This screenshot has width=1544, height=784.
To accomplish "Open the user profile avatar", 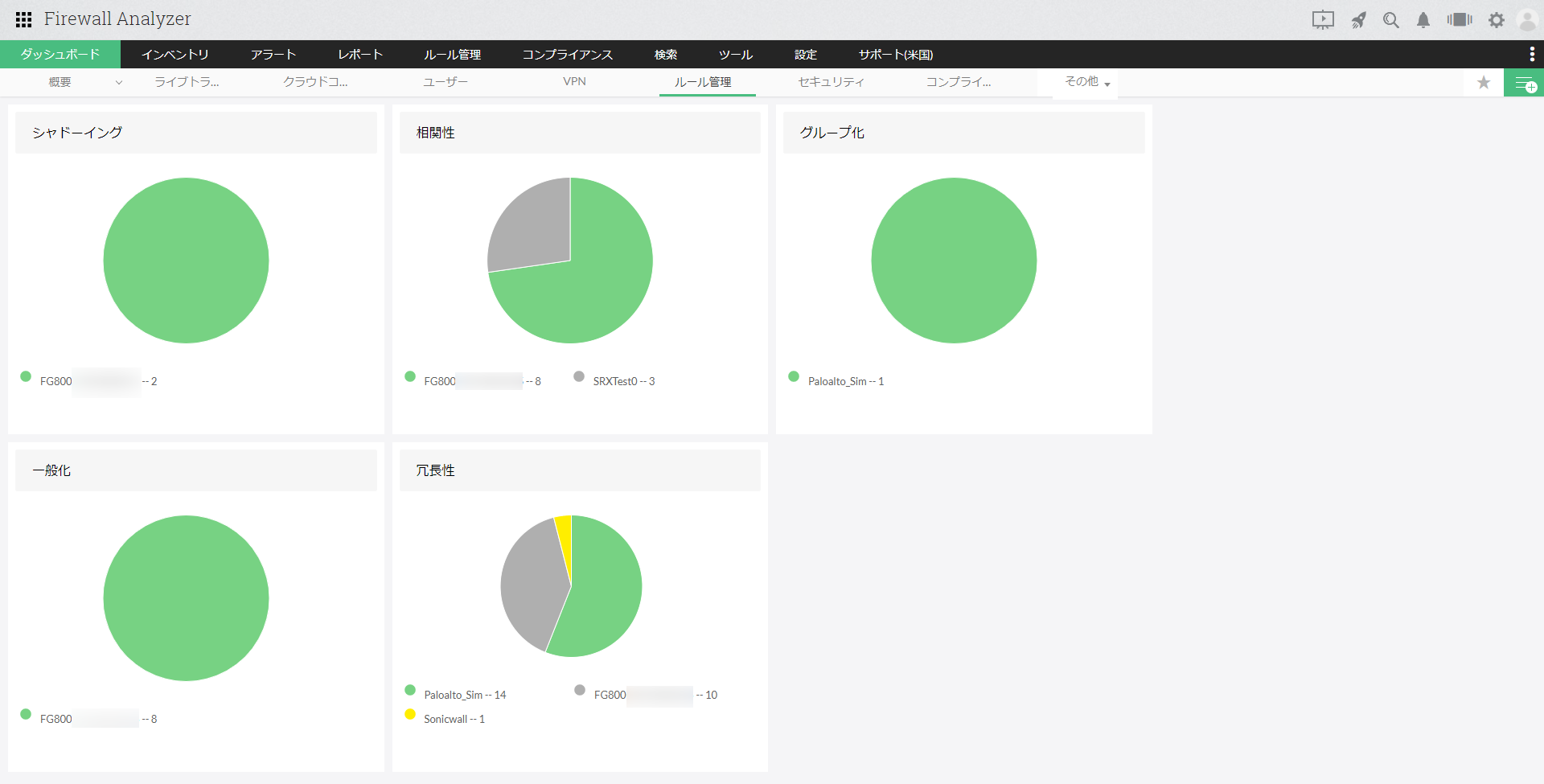I will [1527, 20].
